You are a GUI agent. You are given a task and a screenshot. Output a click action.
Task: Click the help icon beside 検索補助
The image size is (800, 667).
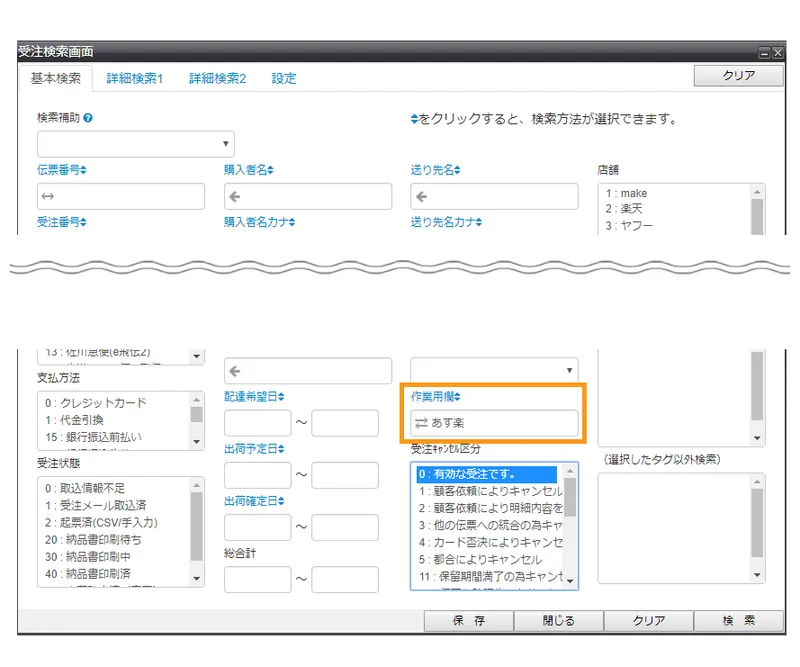pyautogui.click(x=88, y=118)
